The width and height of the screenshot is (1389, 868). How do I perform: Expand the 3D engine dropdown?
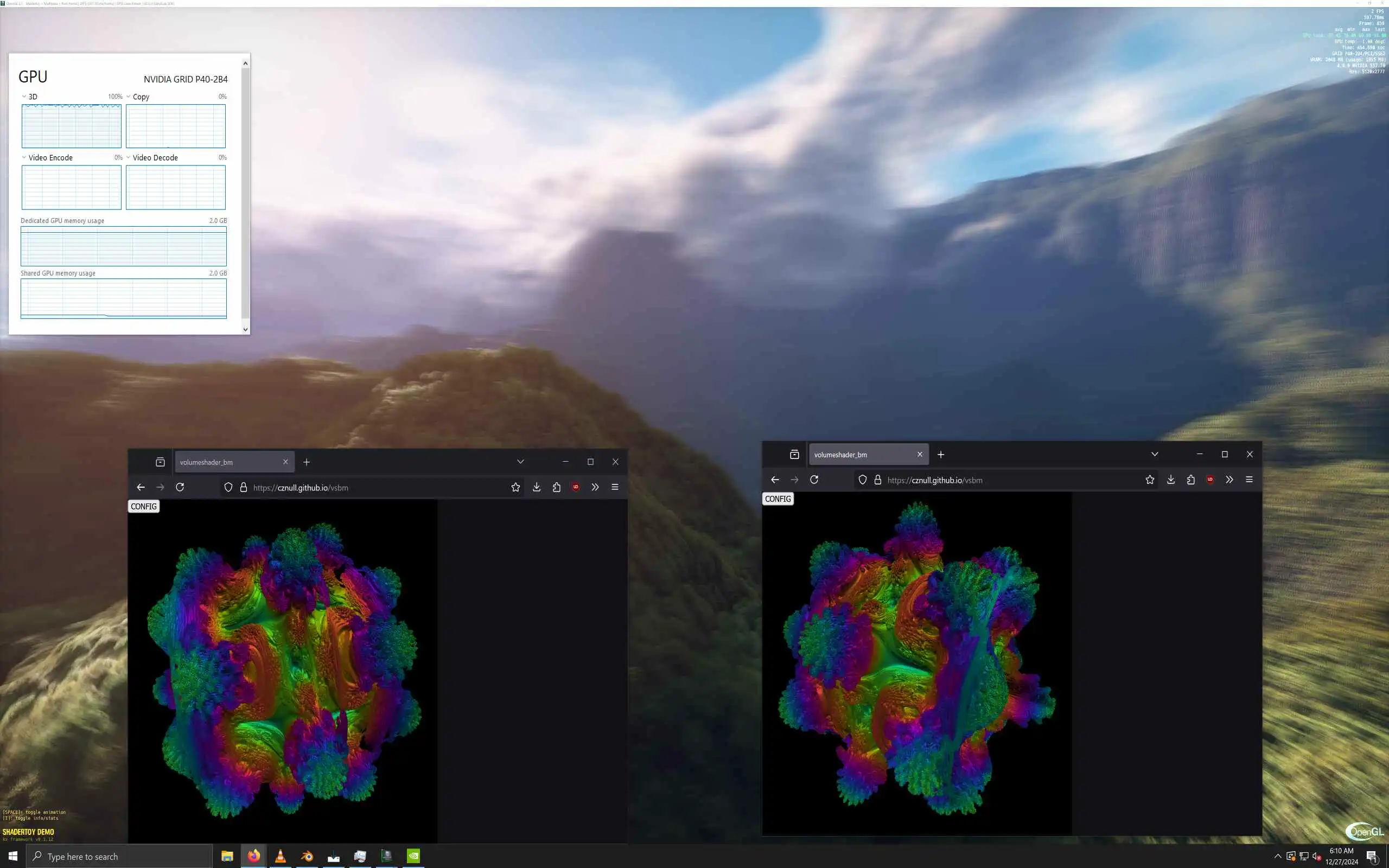click(24, 97)
